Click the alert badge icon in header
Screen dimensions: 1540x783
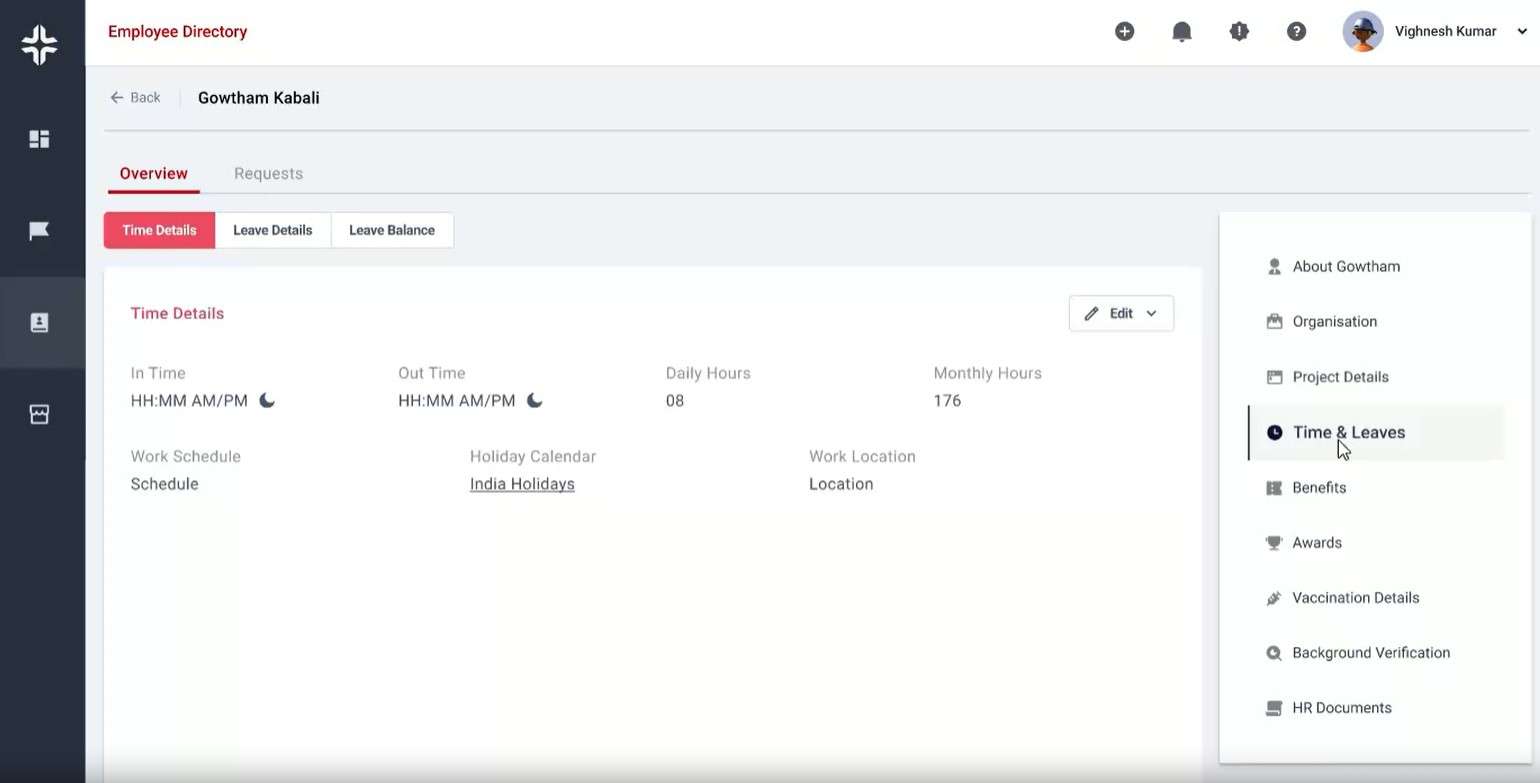pos(1239,32)
